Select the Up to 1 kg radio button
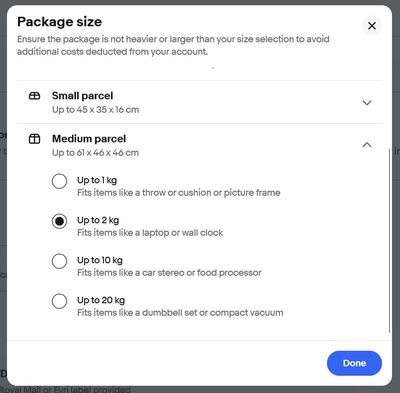This screenshot has width=400, height=393. [59, 181]
